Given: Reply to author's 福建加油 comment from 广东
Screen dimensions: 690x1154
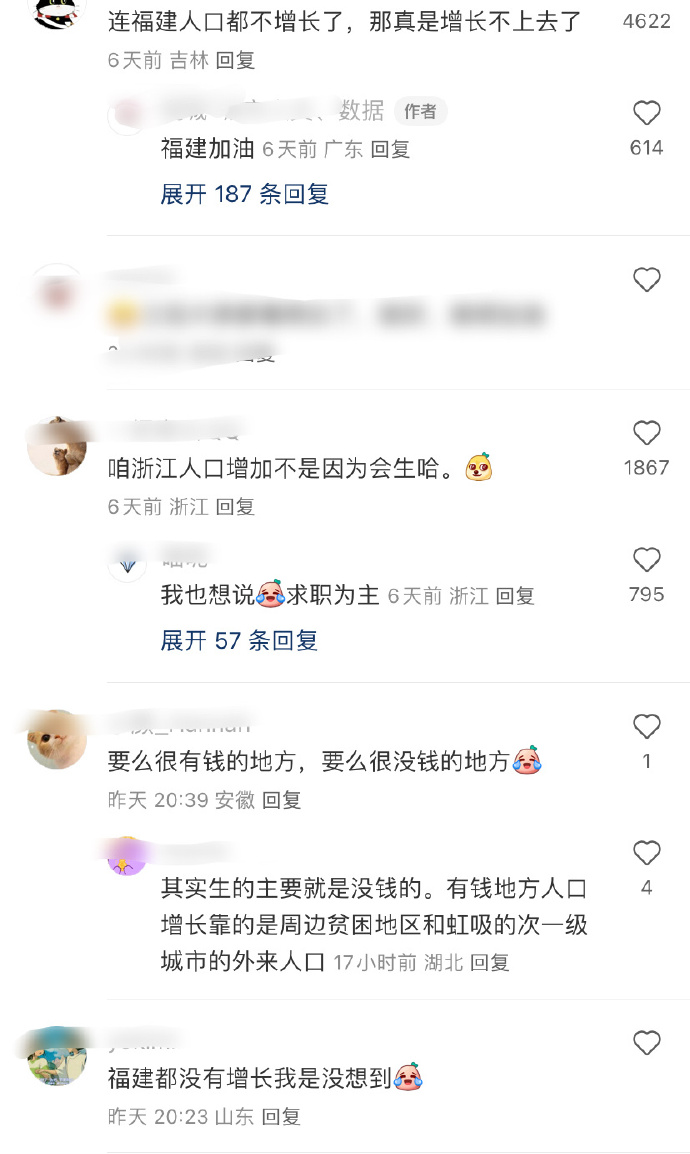Looking at the screenshot, I should pos(390,149).
